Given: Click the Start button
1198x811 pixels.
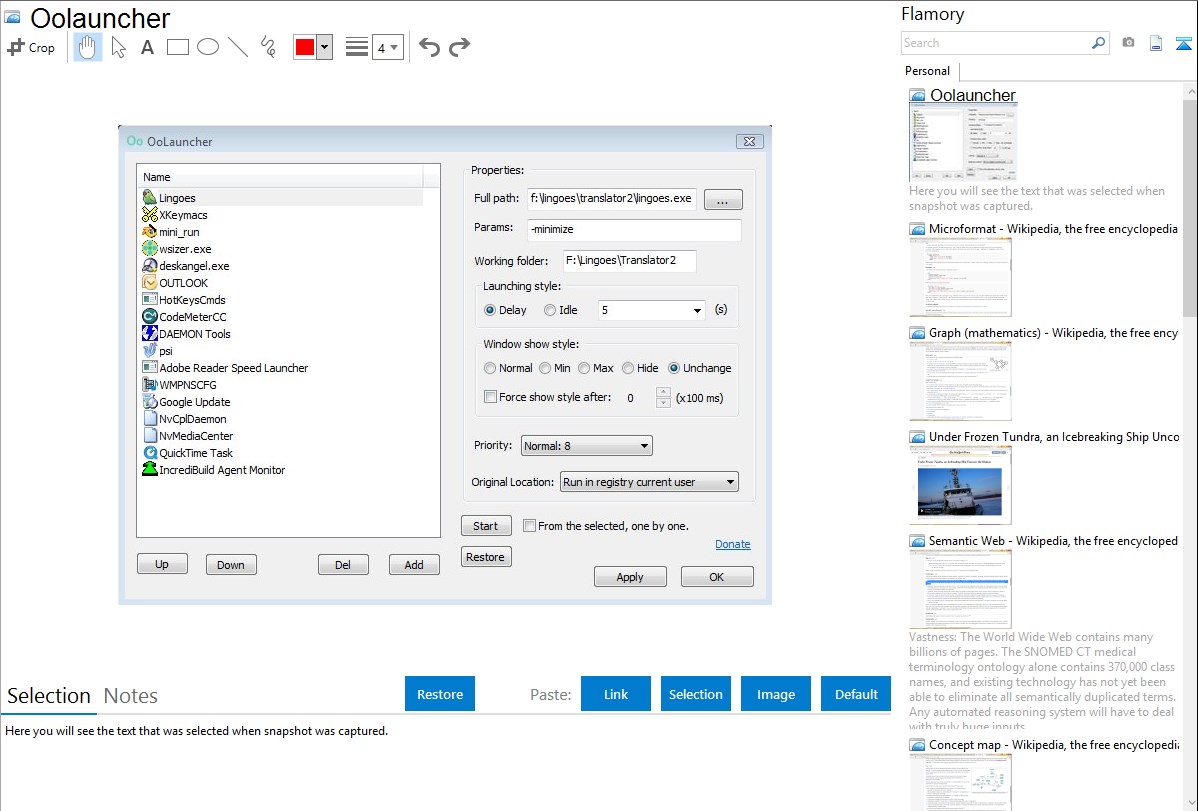Looking at the screenshot, I should [x=486, y=526].
